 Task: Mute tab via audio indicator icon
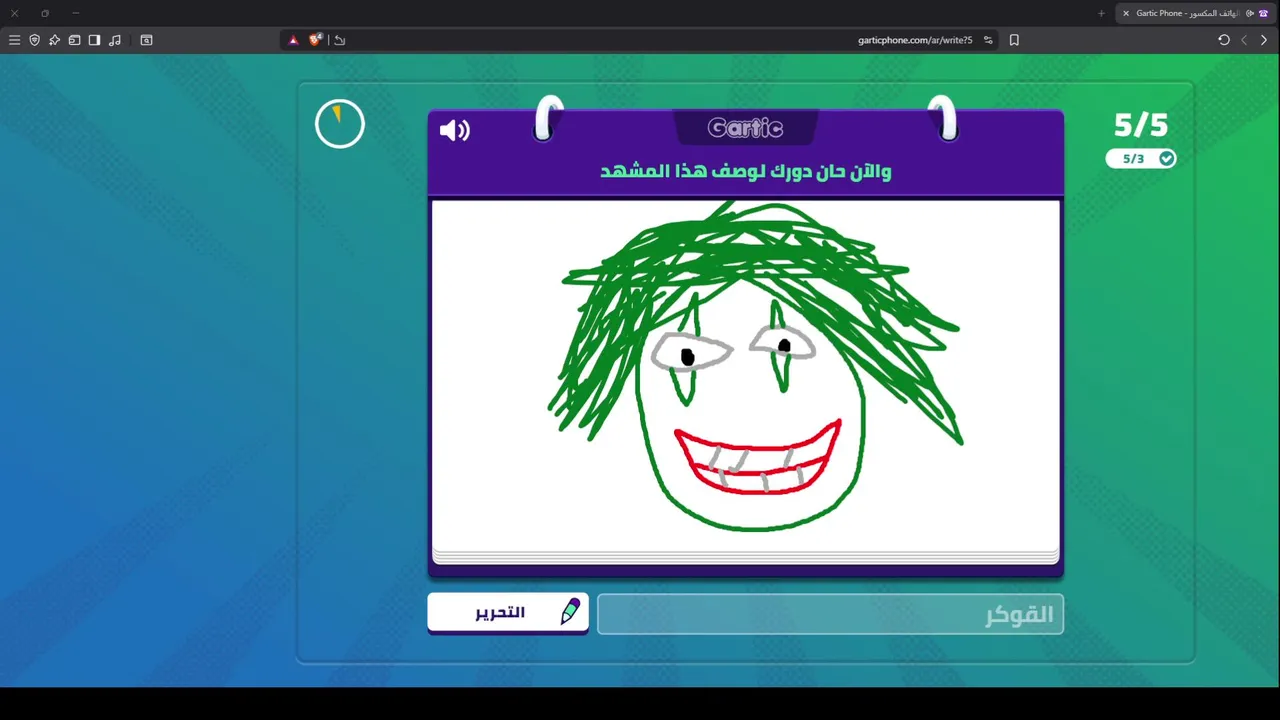1250,13
